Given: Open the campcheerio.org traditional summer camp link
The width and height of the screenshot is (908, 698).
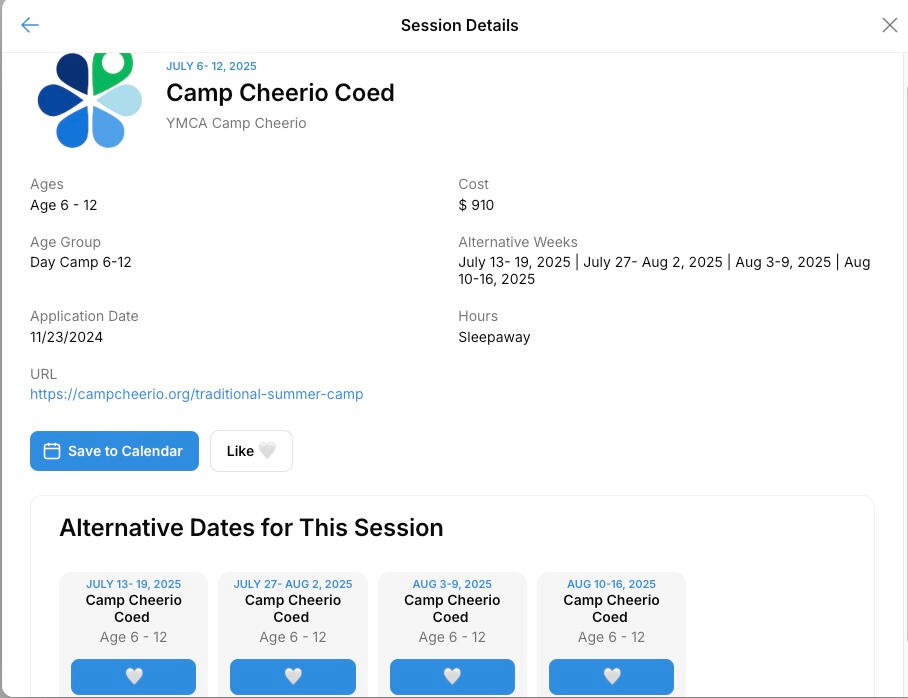Looking at the screenshot, I should [x=196, y=394].
